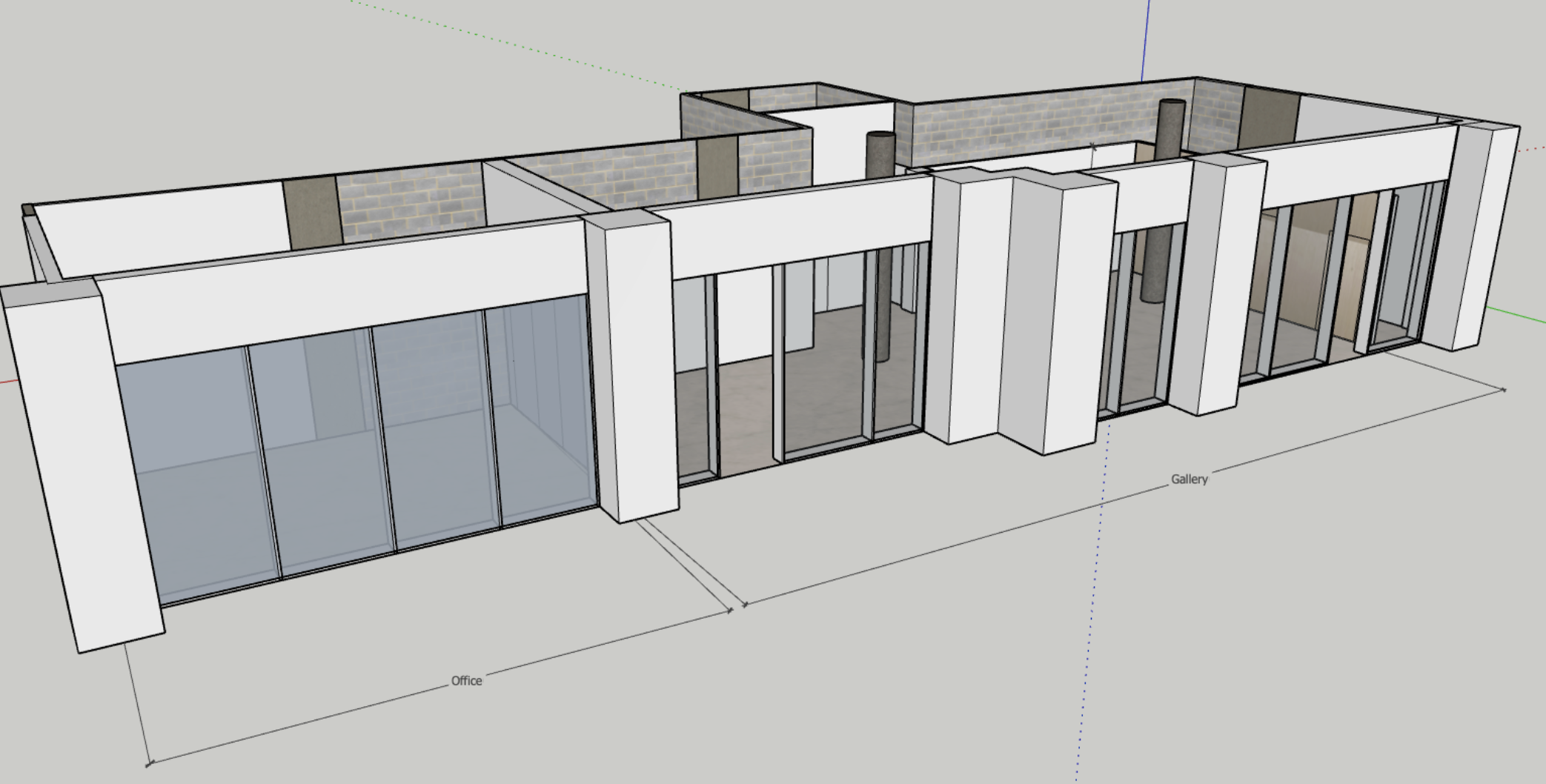Click the Gallery dimension label
This screenshot has height=784, width=1546.
pyautogui.click(x=1189, y=479)
